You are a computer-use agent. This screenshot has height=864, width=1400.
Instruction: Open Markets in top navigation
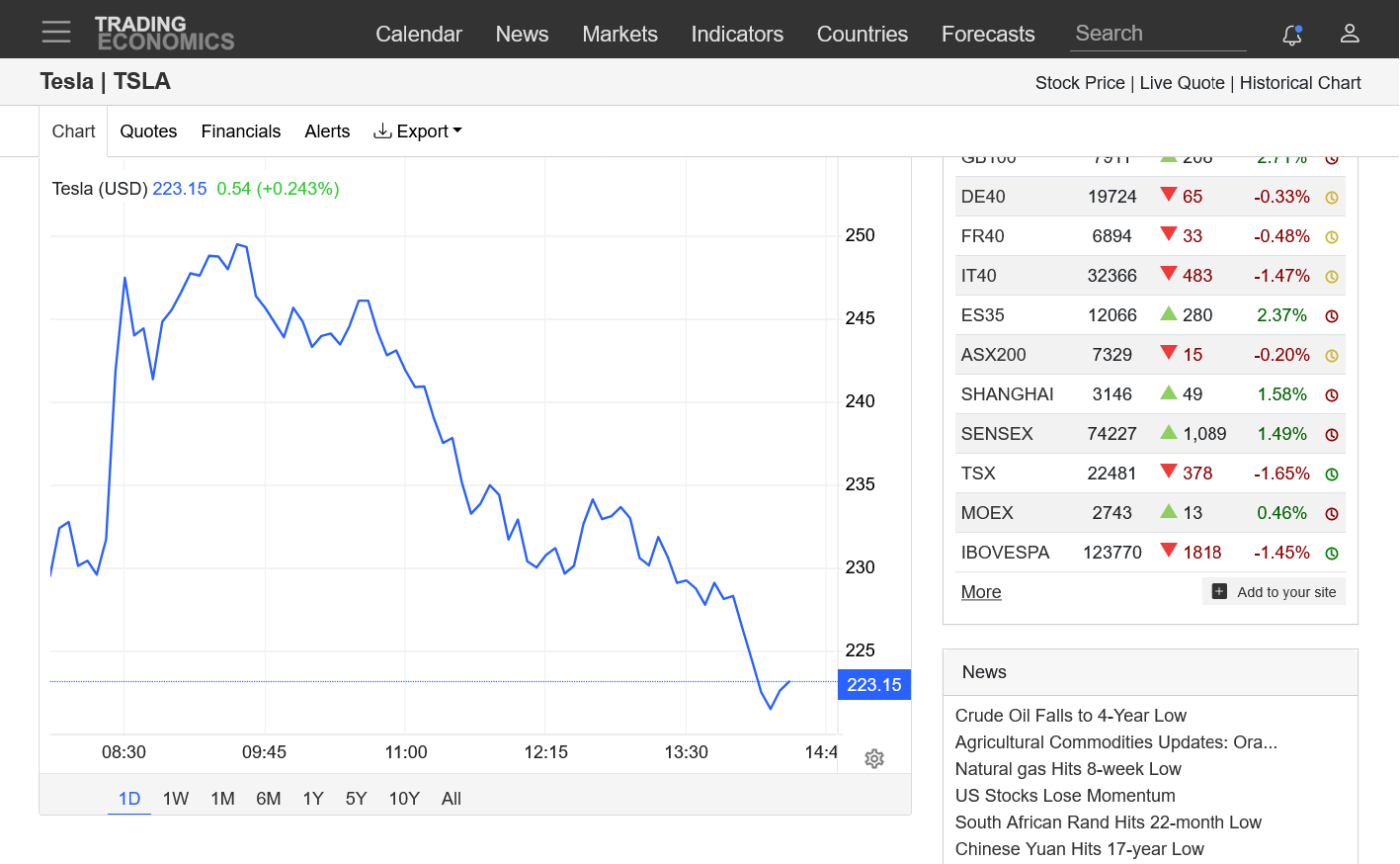[619, 34]
